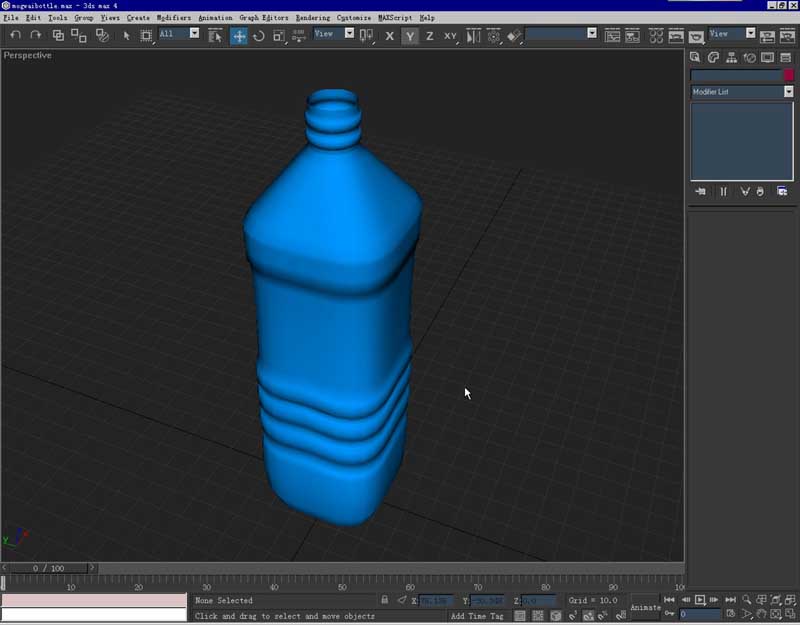Activate the Select and Rotate tool

[259, 36]
